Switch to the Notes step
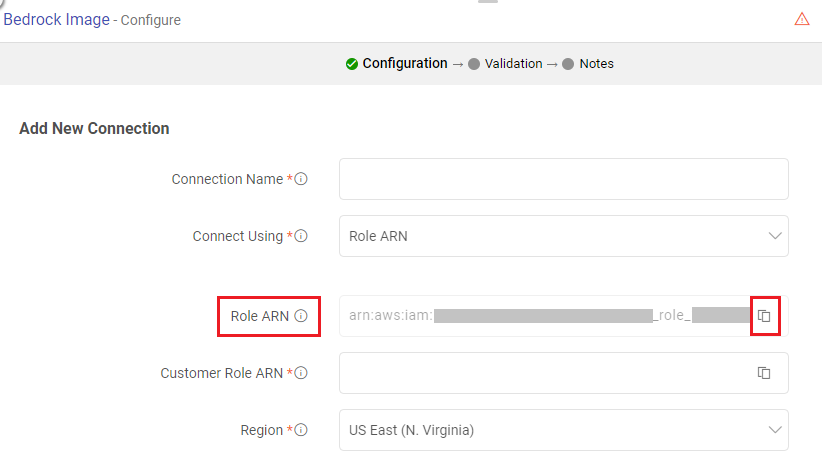The width and height of the screenshot is (822, 458). point(595,64)
